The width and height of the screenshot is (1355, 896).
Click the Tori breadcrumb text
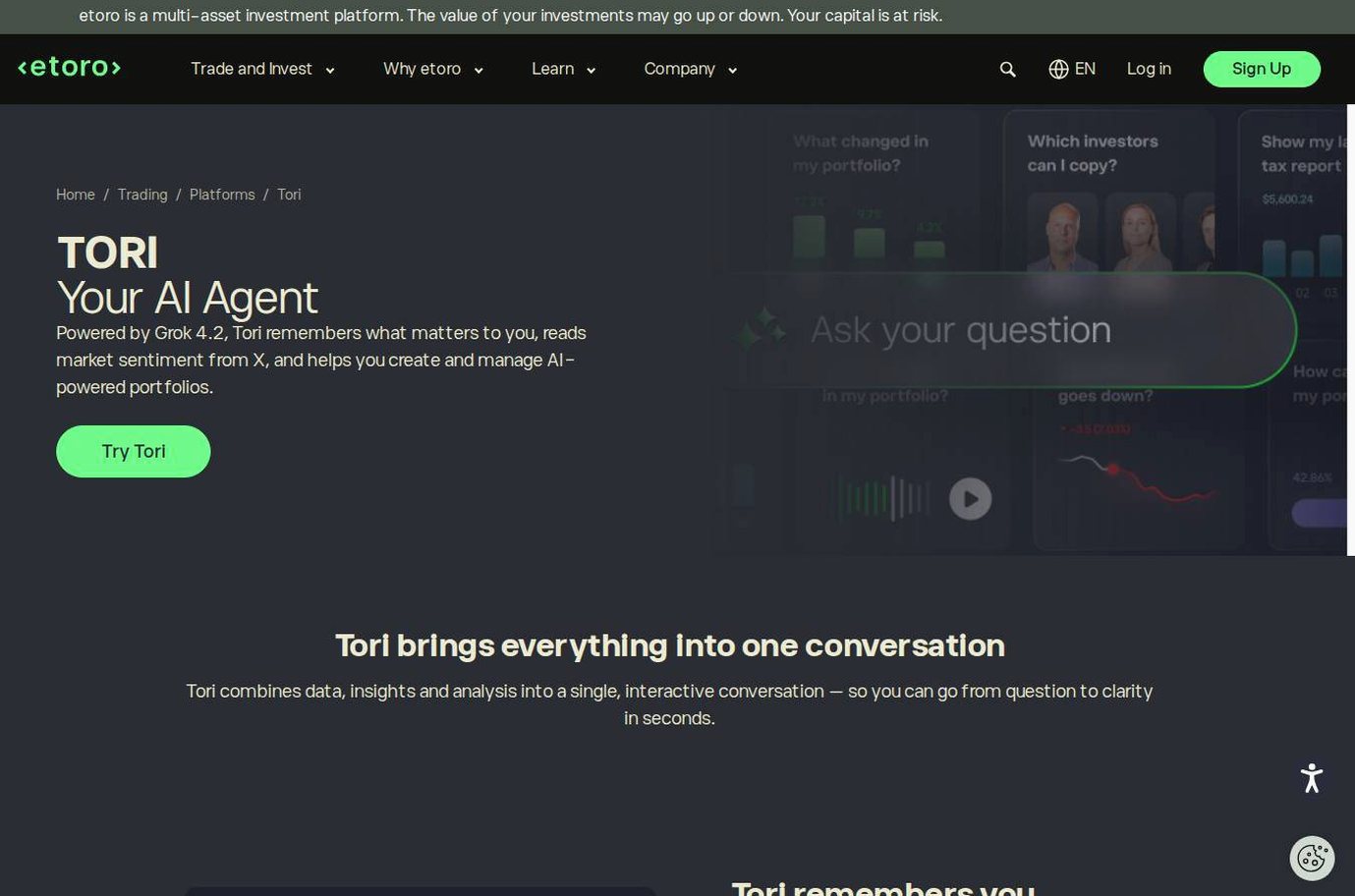click(x=289, y=195)
